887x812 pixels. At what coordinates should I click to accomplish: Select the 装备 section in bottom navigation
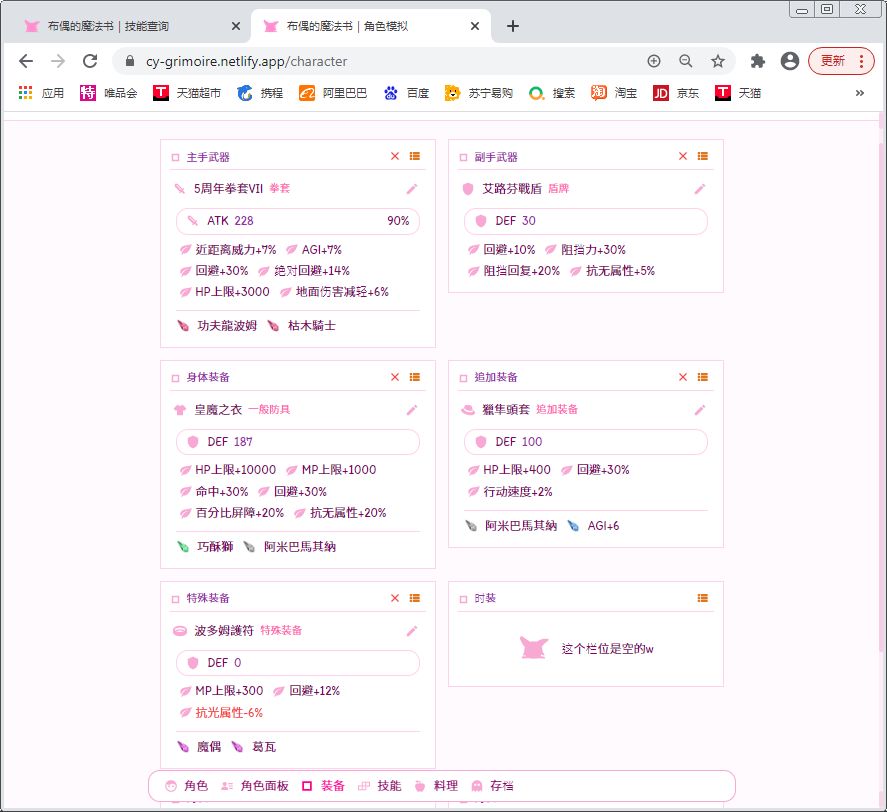point(324,786)
